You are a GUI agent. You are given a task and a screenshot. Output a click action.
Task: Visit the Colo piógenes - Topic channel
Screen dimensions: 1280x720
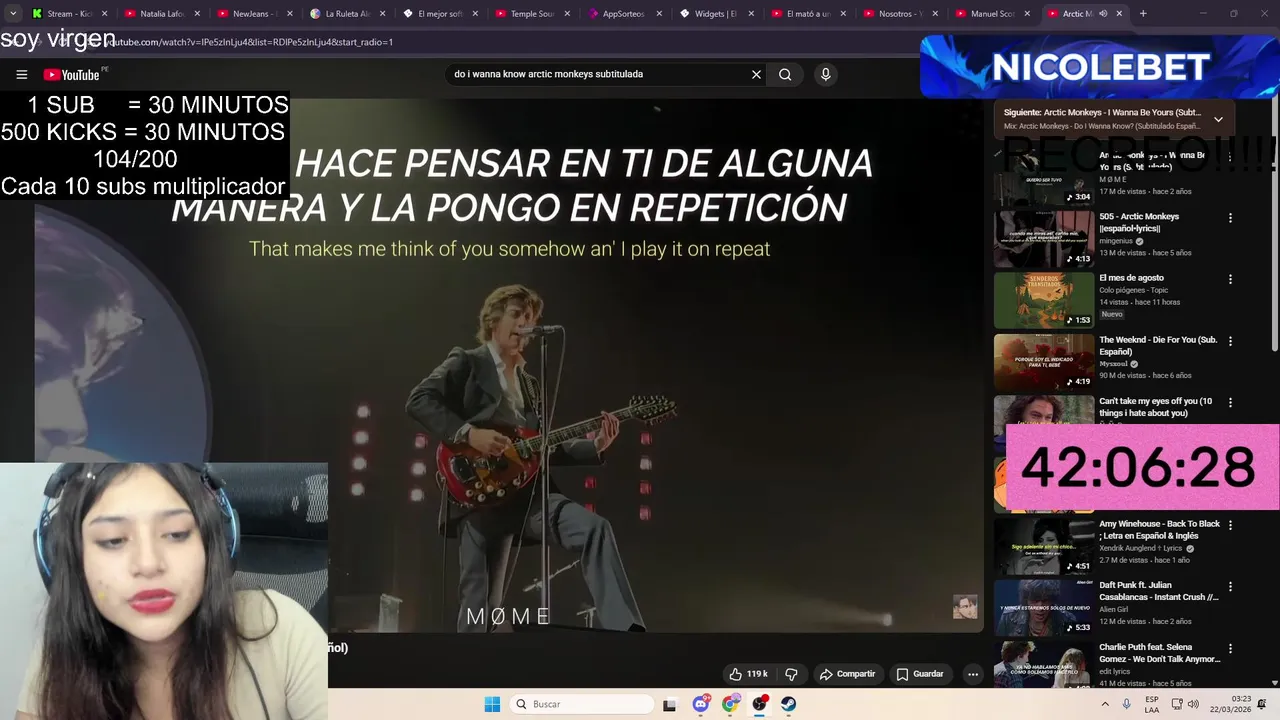pos(1134,290)
